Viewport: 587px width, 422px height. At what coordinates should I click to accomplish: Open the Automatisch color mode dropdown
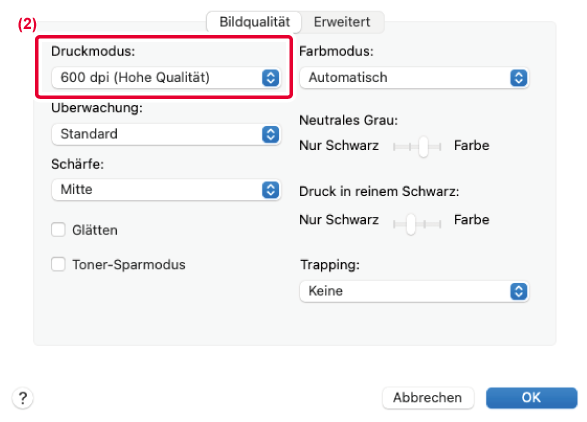coord(414,78)
